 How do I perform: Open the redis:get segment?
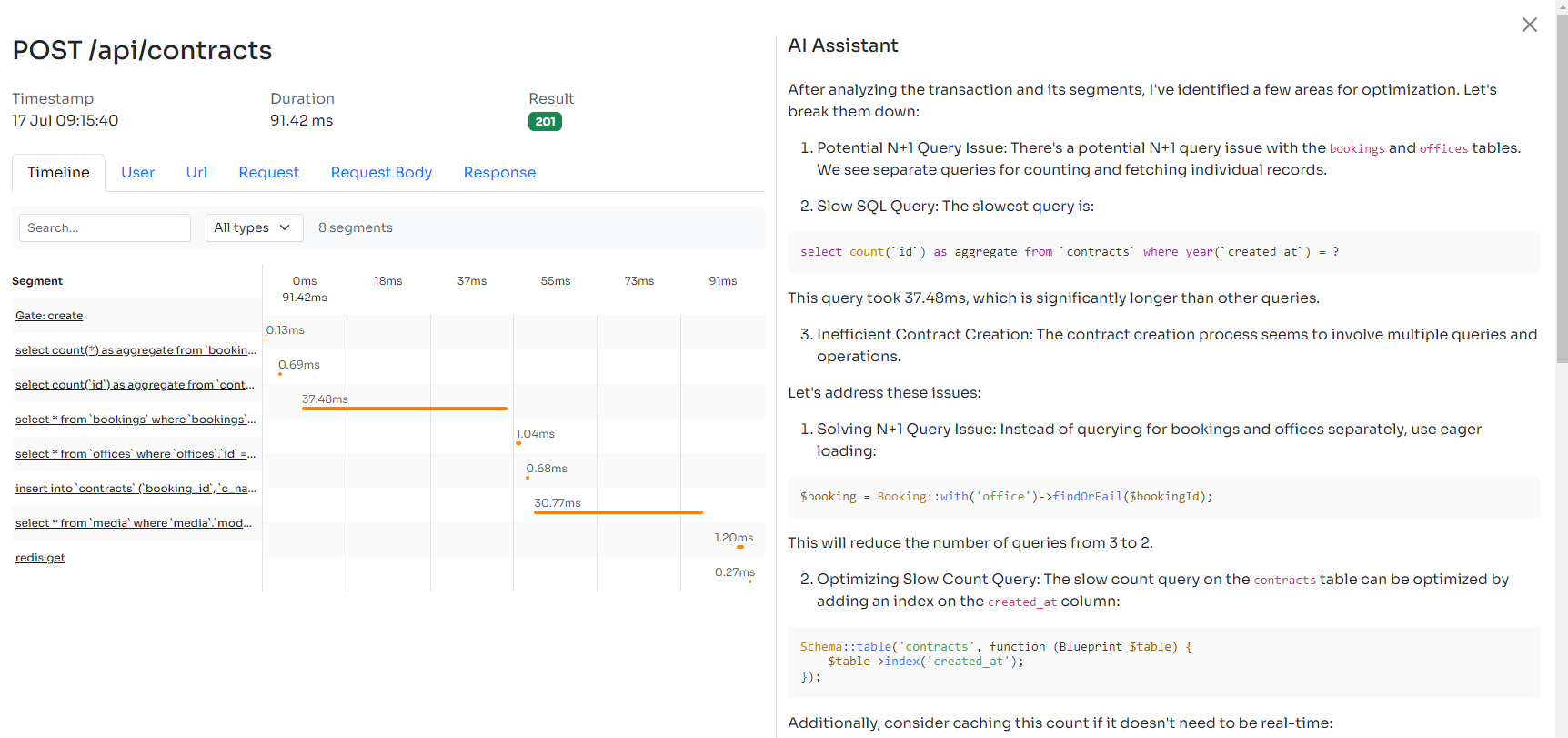click(x=40, y=558)
